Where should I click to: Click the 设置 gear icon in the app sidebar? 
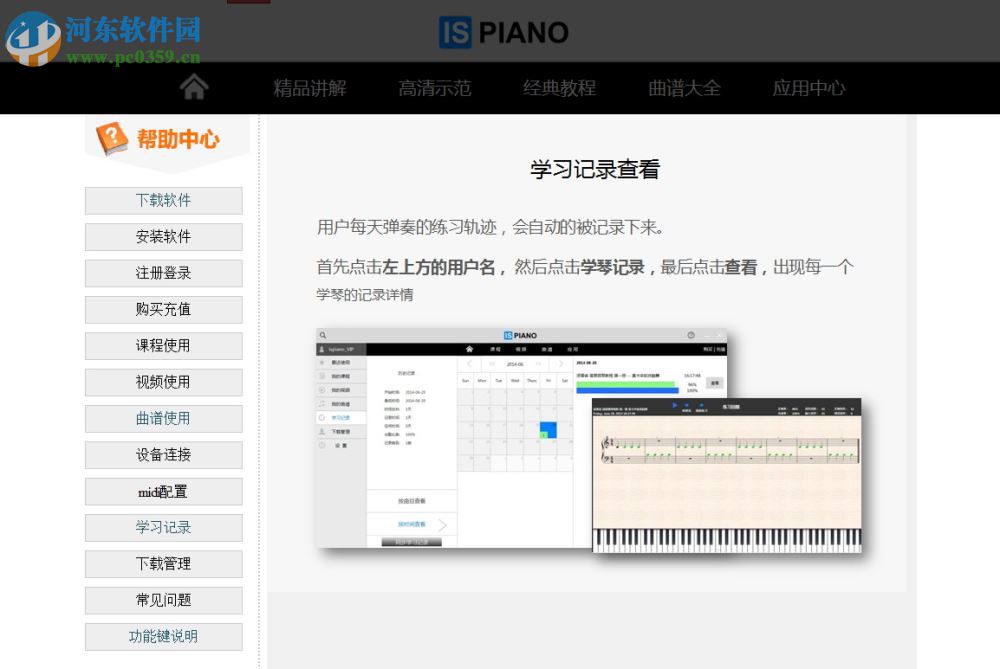coord(321,445)
